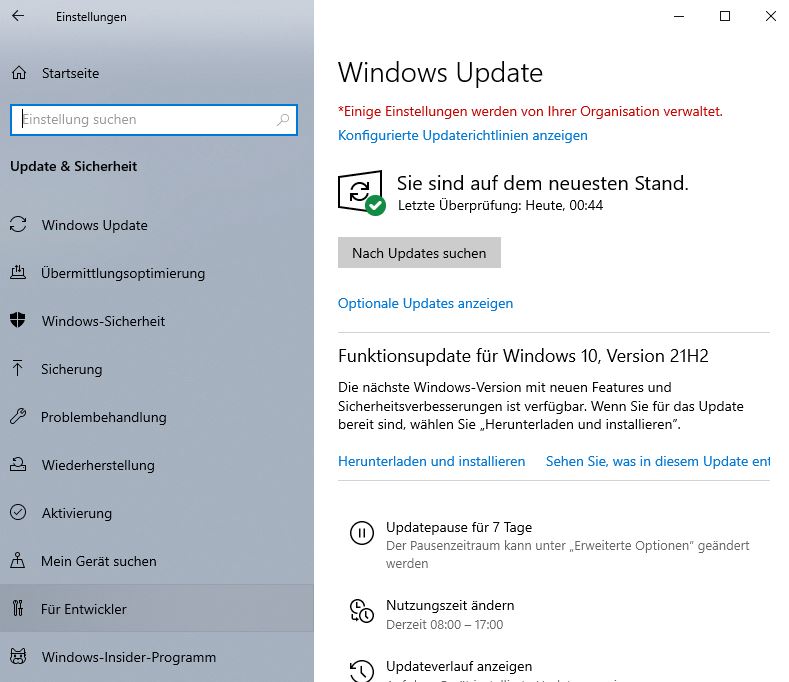Select Für Entwickler in the sidebar
Screen dimensions: 789x682
[x=156, y=609]
